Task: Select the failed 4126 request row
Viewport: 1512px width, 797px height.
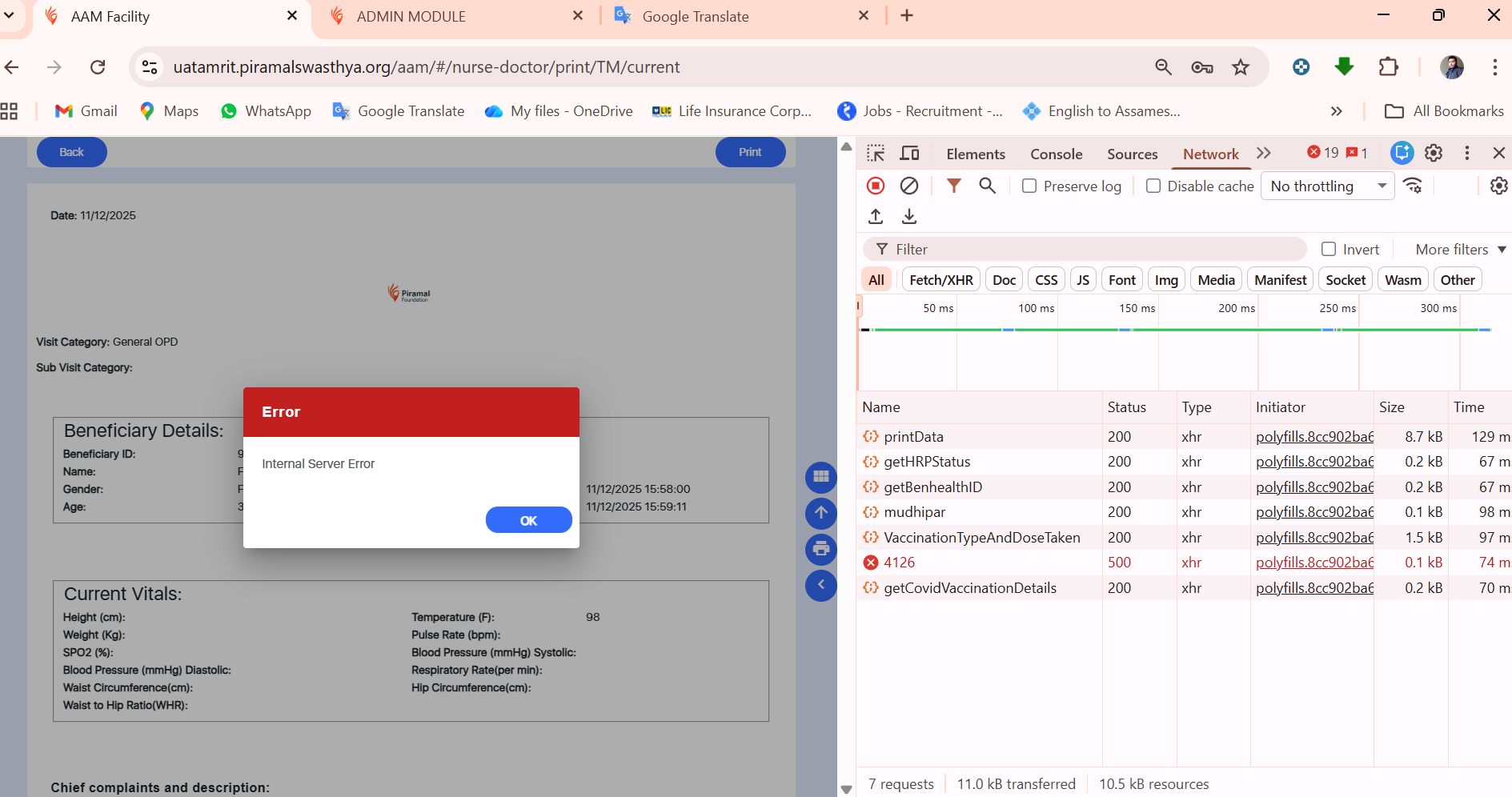Action: [900, 563]
